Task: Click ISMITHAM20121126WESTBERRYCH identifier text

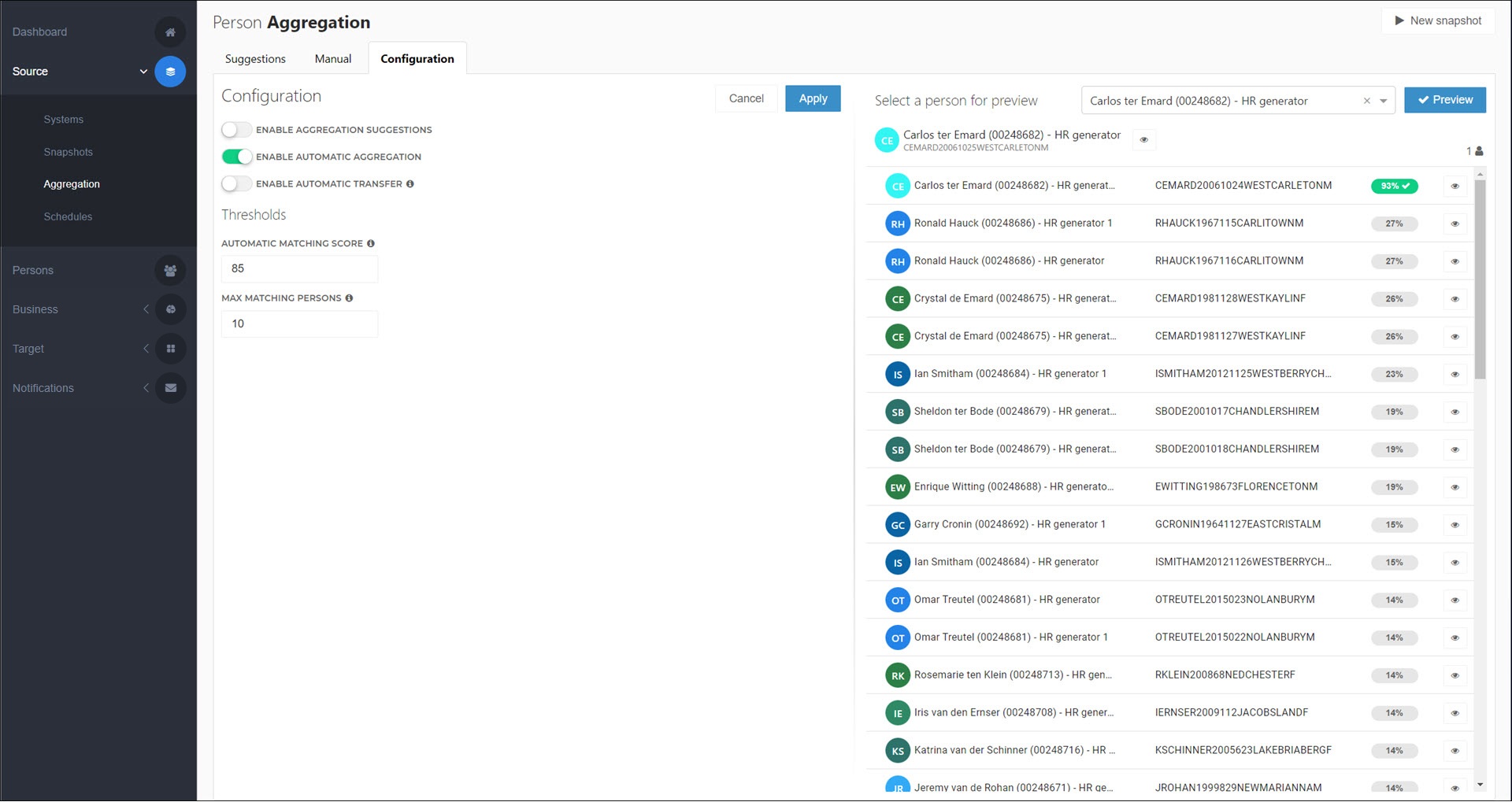Action: pos(1243,562)
